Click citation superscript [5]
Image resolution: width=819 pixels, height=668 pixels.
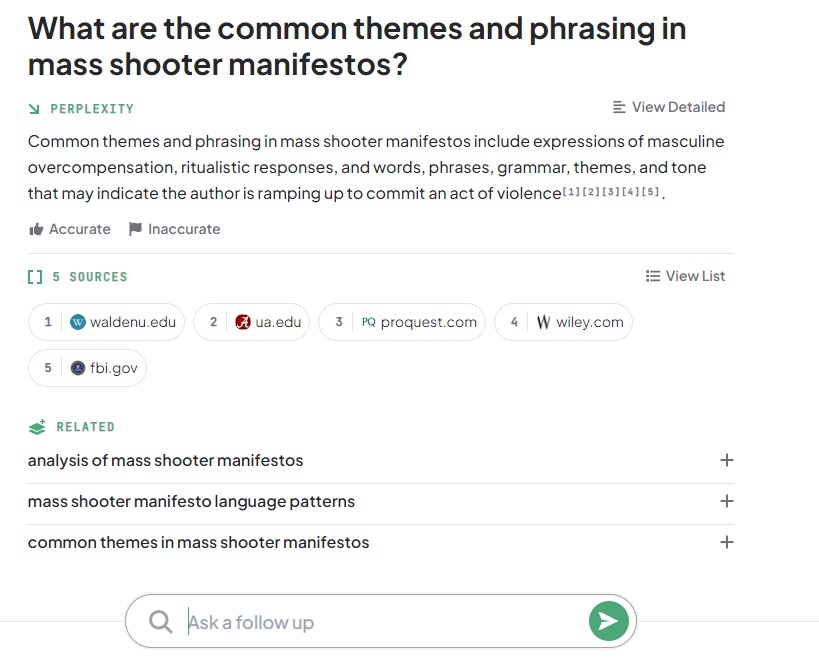651,191
